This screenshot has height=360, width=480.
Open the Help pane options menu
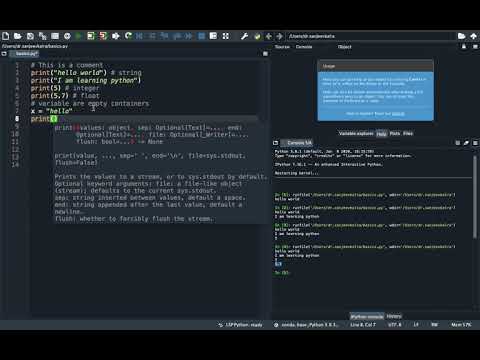475,47
